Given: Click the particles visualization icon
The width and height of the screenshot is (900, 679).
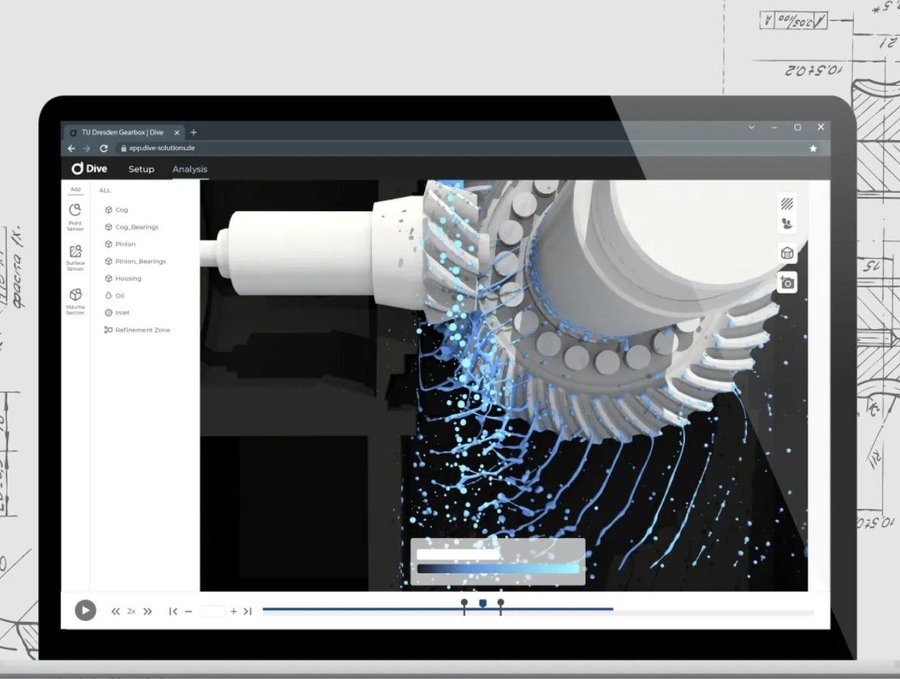Looking at the screenshot, I should pos(787,222).
